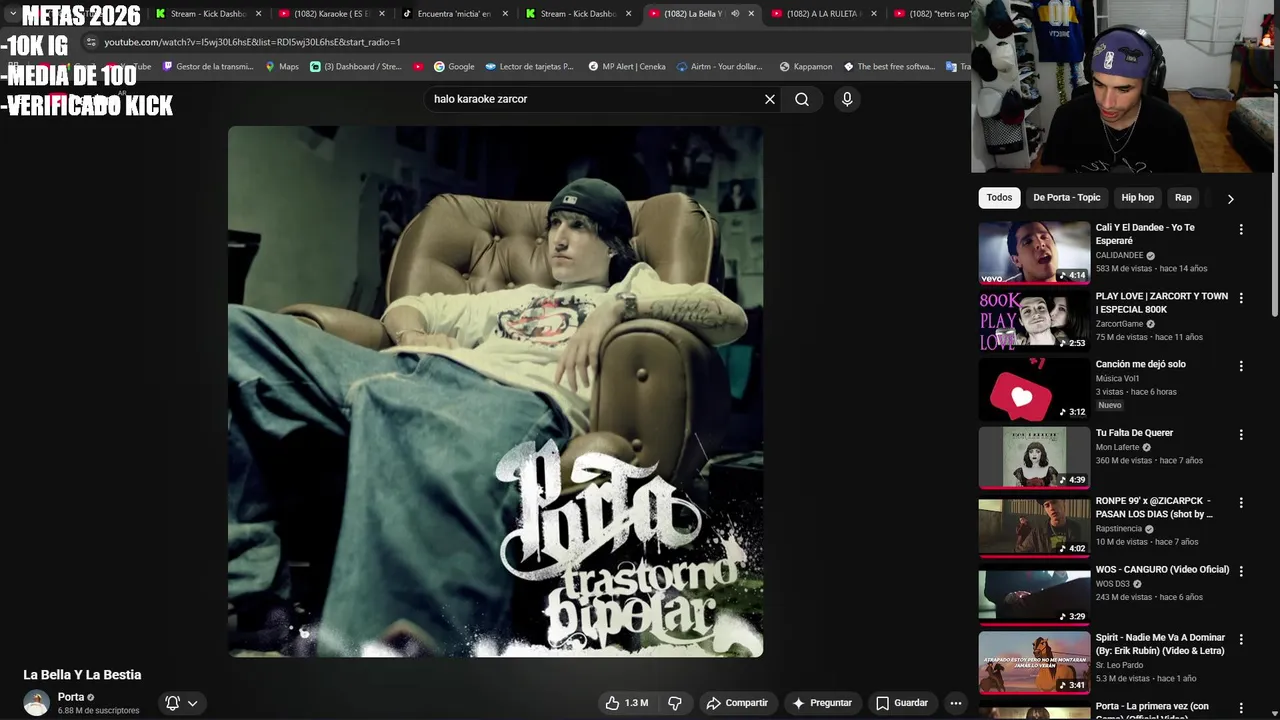The height and width of the screenshot is (720, 1280).
Task: Open options menu for Canción me dejó solo
Action: 1241,366
